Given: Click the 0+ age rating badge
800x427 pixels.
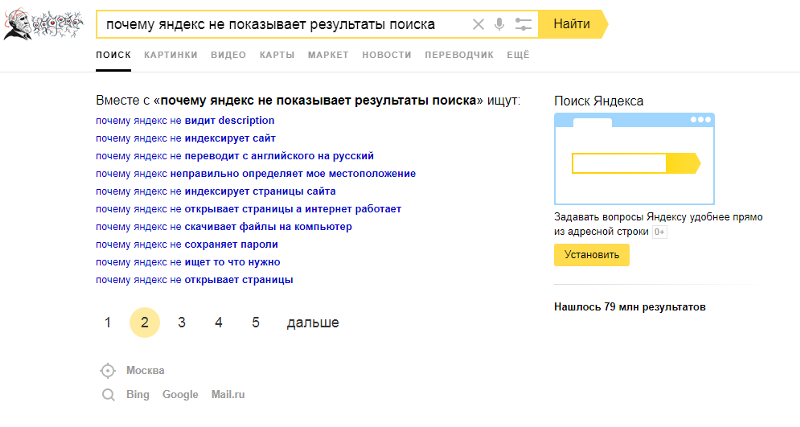Looking at the screenshot, I should pyautogui.click(x=659, y=232).
